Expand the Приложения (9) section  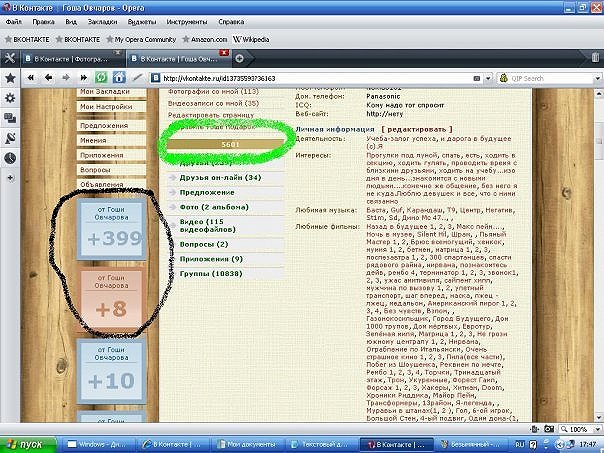[x=226, y=259]
